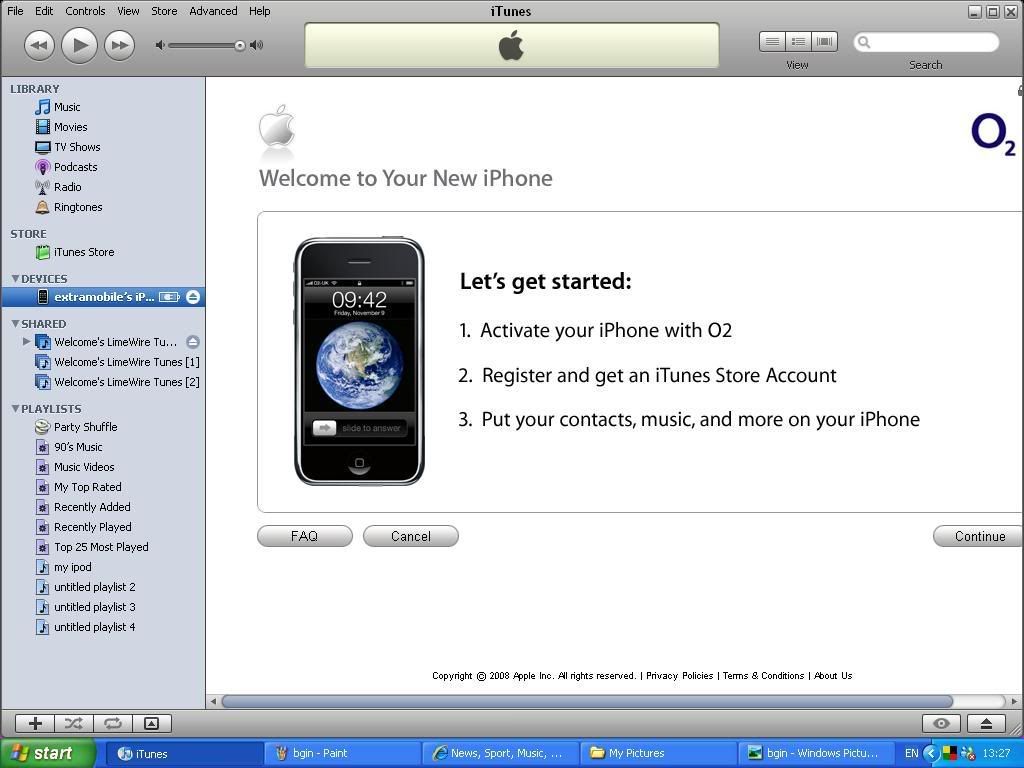Open the Radio library
This screenshot has height=768, width=1024.
pyautogui.click(x=67, y=187)
